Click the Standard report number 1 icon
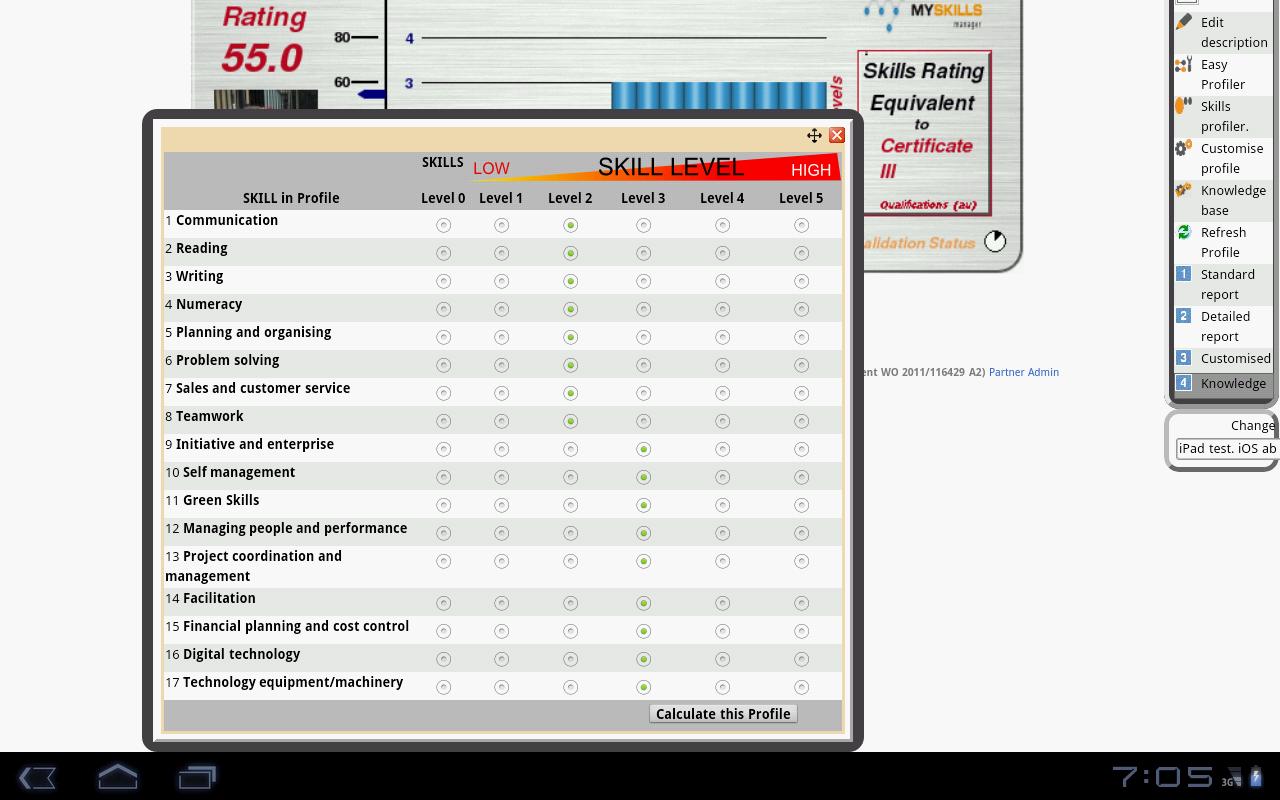The image size is (1280, 800). tap(1184, 274)
